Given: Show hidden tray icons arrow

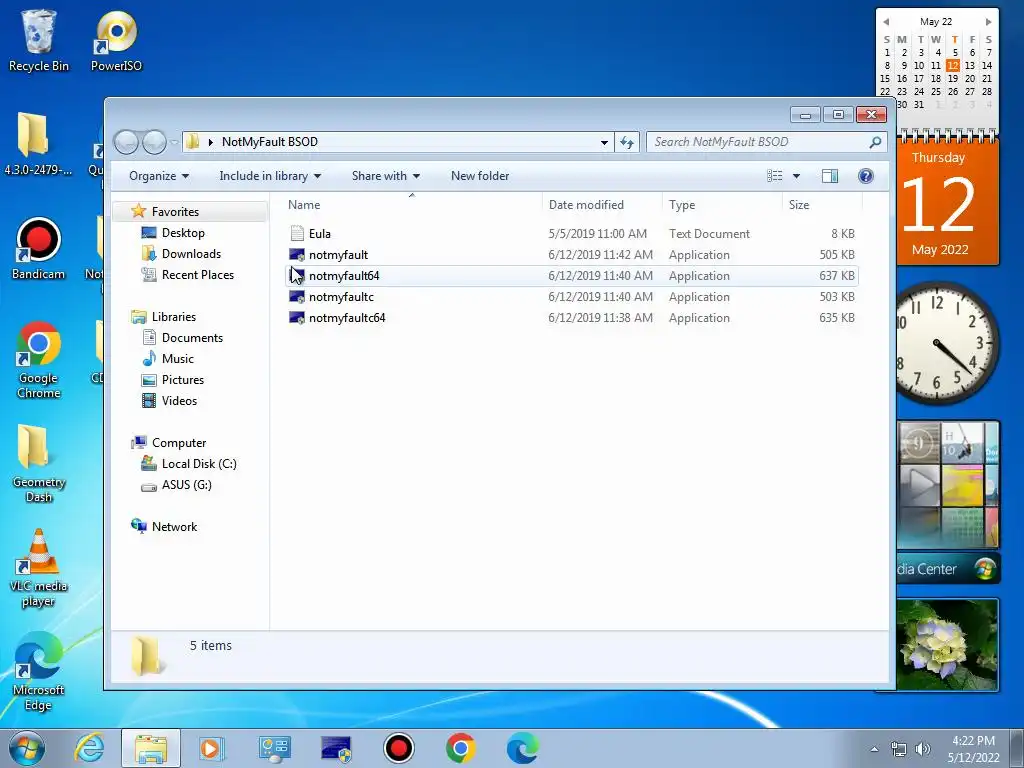Looking at the screenshot, I should (x=874, y=749).
